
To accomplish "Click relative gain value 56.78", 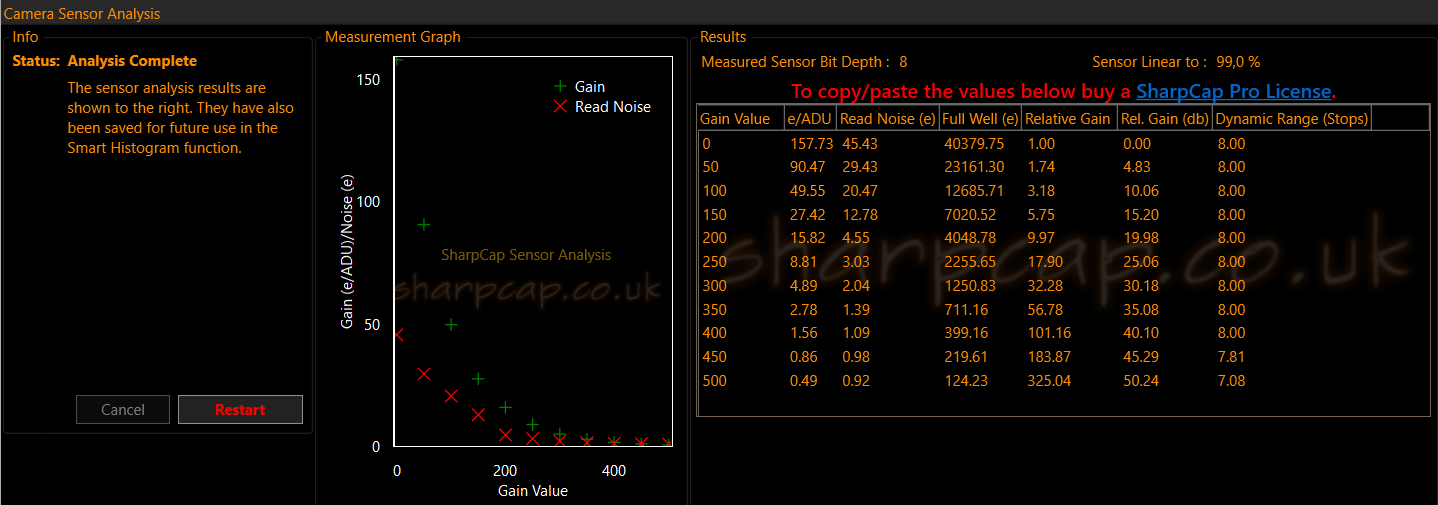I will tap(1045, 310).
